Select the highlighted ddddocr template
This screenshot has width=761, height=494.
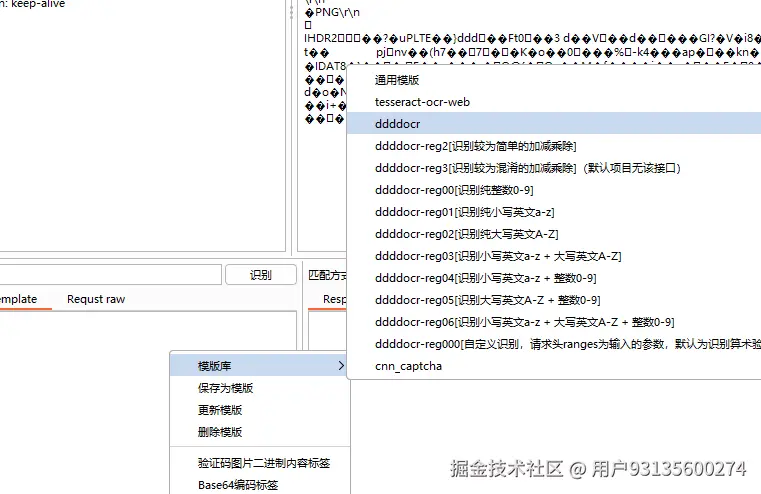pyautogui.click(x=554, y=124)
